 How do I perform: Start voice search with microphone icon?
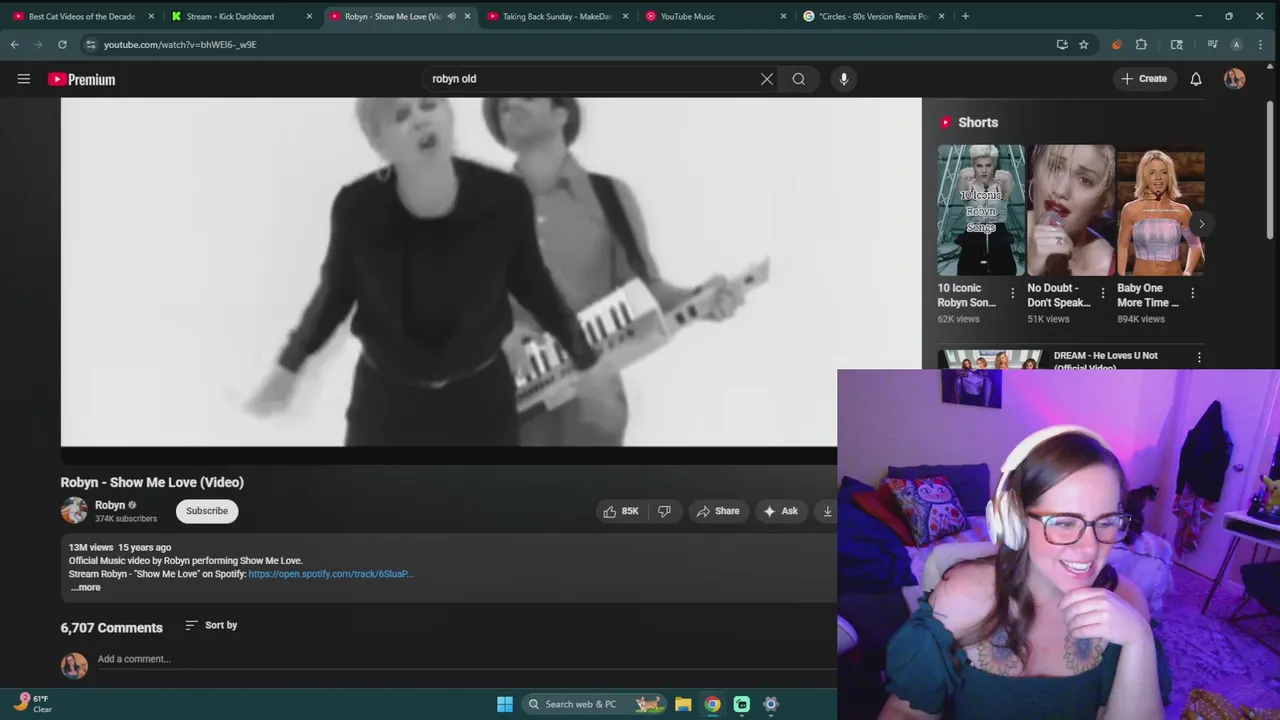844,79
